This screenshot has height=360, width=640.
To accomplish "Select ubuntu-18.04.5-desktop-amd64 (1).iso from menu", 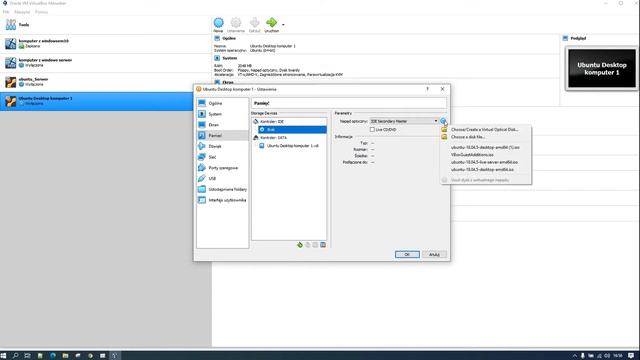I will [485, 147].
